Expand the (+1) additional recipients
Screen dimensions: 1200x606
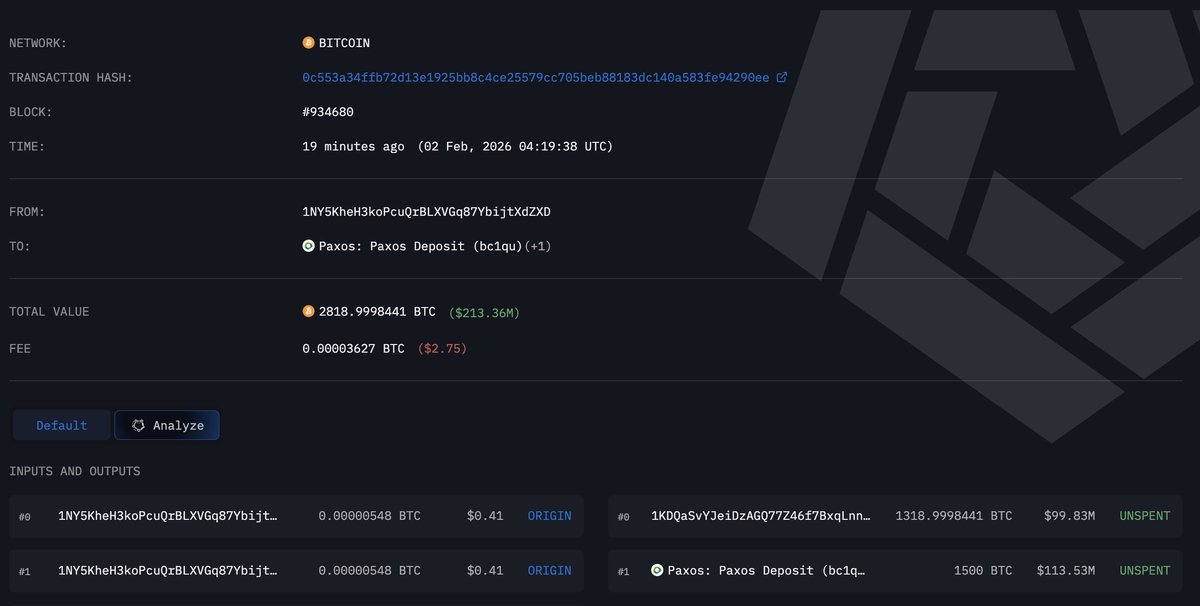(538, 246)
